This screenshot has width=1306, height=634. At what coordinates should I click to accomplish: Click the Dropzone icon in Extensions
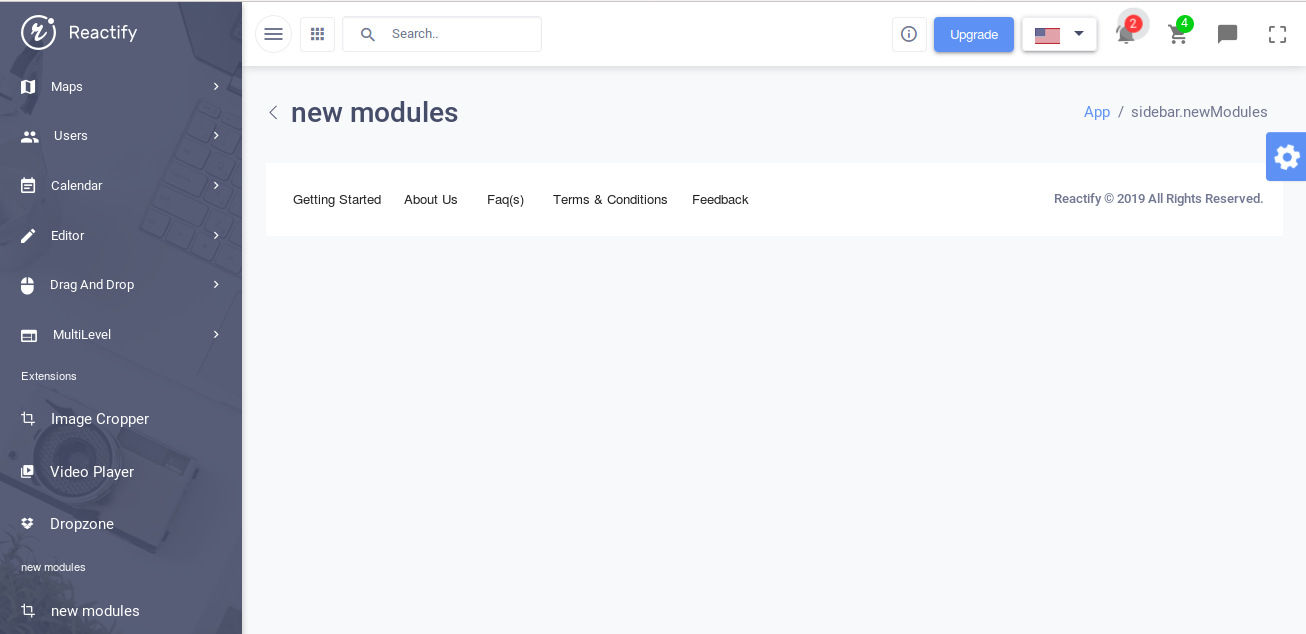[27, 523]
